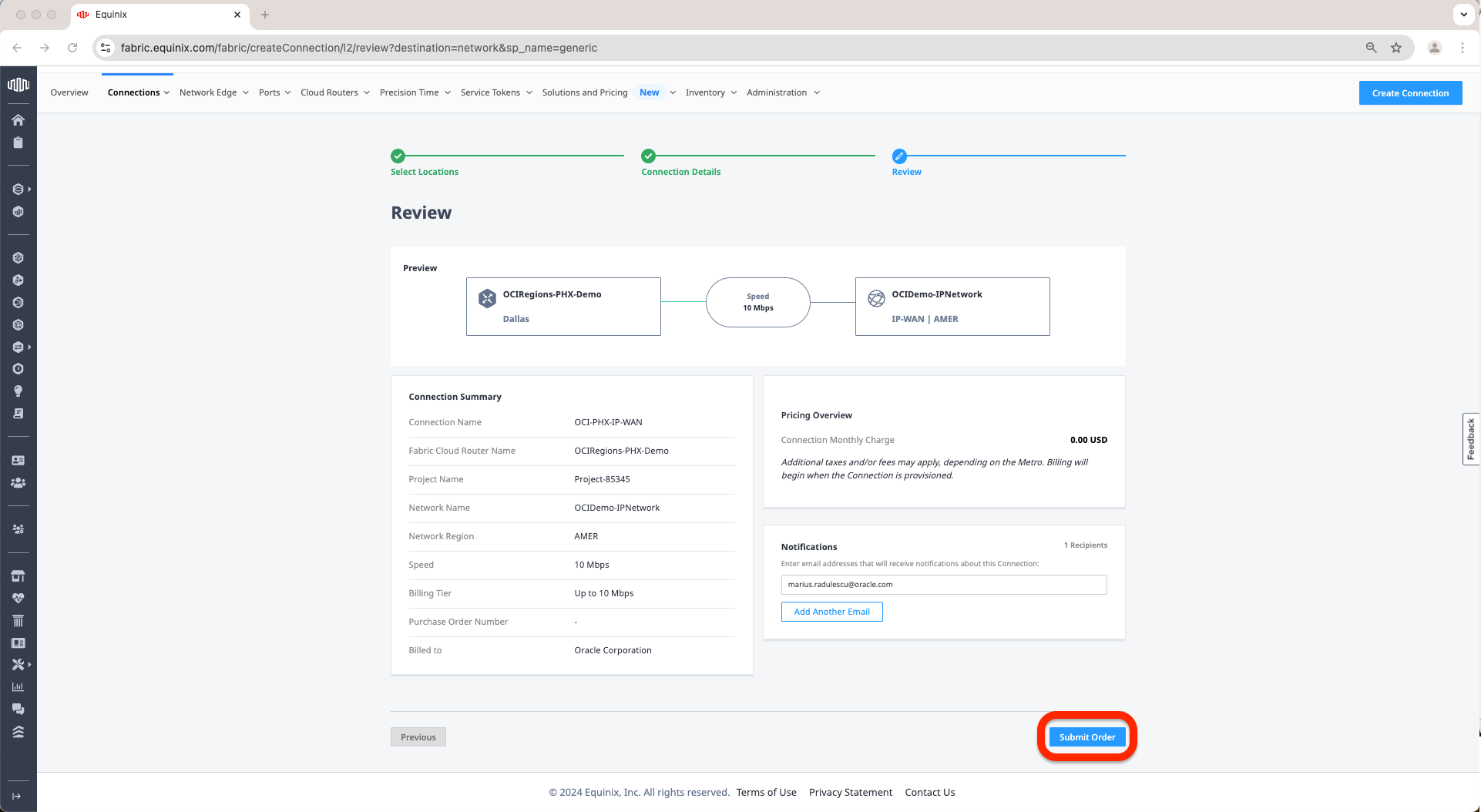Go to the Overview tab
Screen dimensions: 1481x812
pos(69,92)
